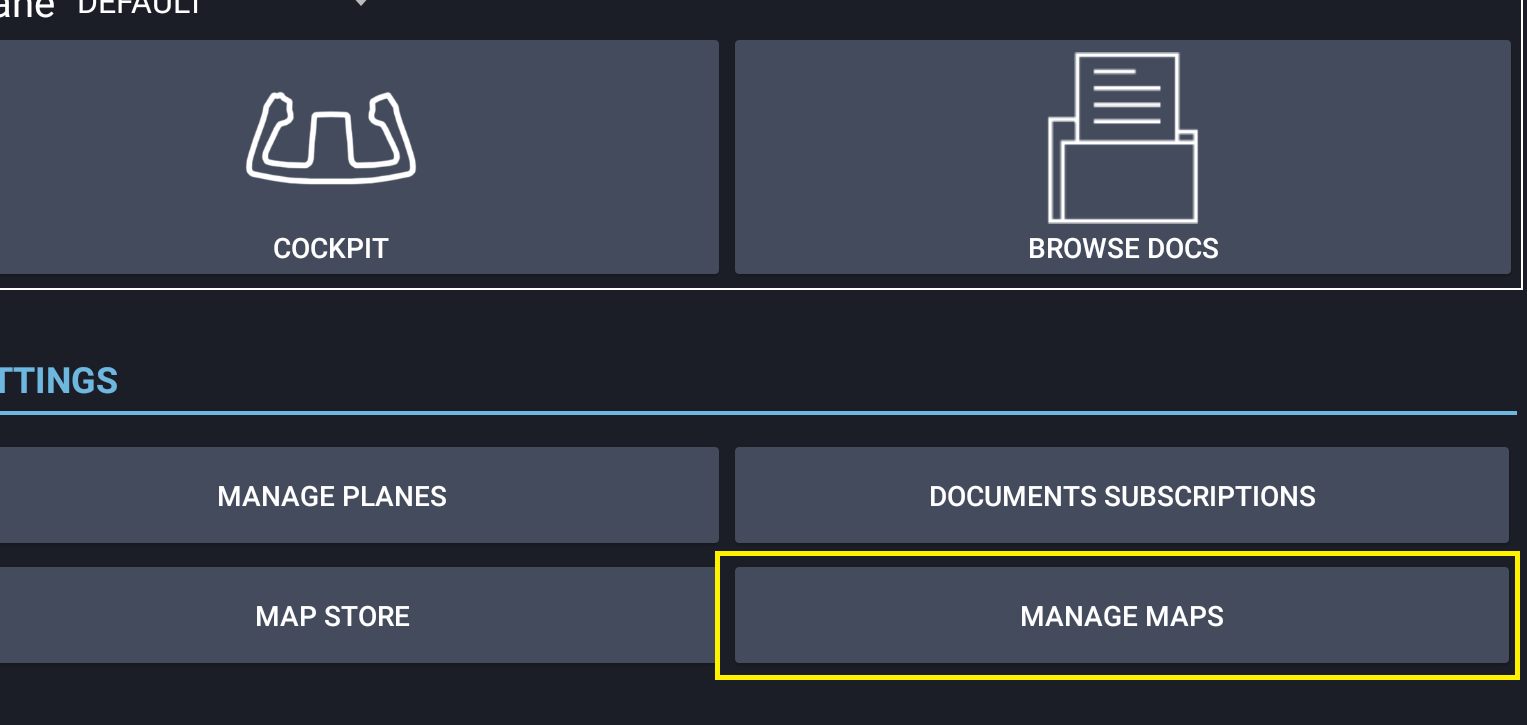Click the document folder icon
Image resolution: width=1527 pixels, height=725 pixels.
click(1122, 138)
